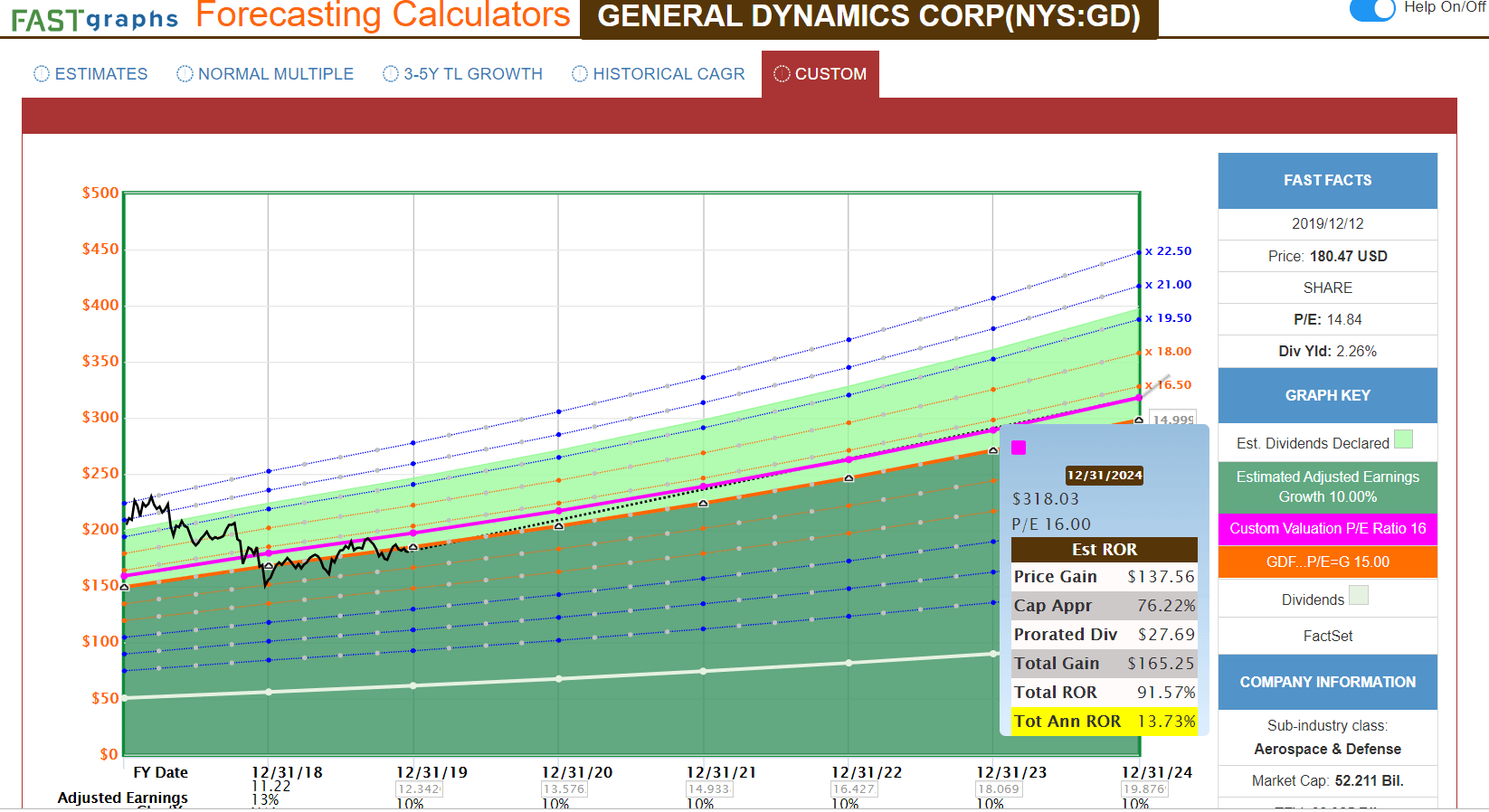Edit the 12/31/20 earnings field 13.576
Image resolution: width=1489 pixels, height=812 pixels.
coord(564,789)
